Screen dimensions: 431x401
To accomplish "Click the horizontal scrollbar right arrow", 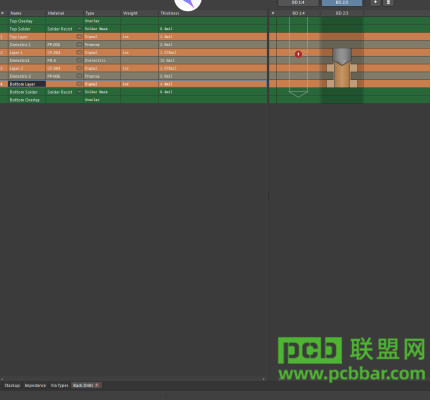I will point(264,379).
